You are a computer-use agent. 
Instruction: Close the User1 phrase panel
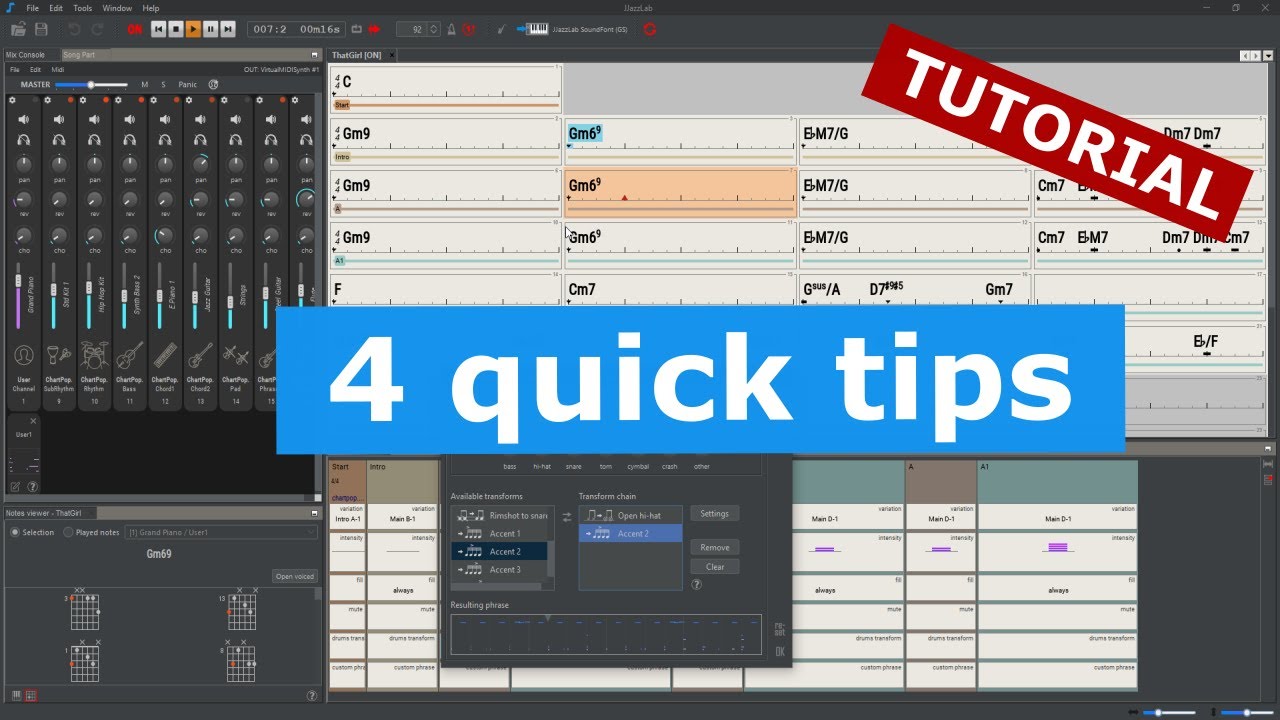tap(32, 421)
